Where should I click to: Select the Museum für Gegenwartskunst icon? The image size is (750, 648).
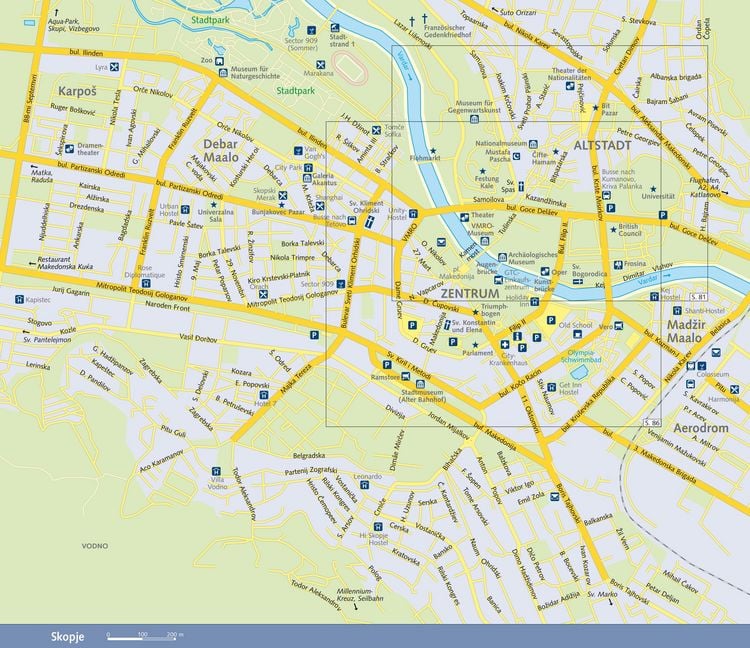pos(474,120)
